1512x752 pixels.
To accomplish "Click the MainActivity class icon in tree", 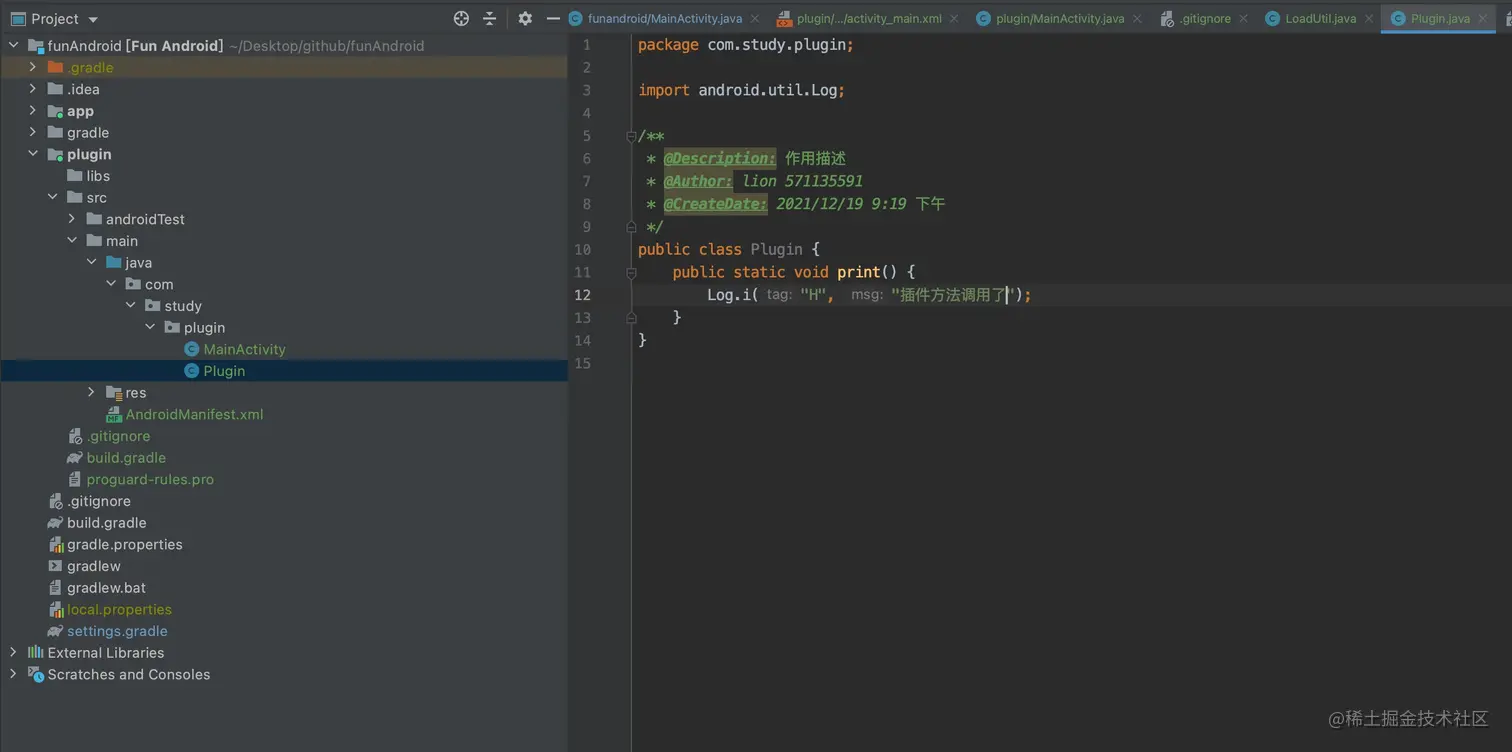I will [192, 349].
